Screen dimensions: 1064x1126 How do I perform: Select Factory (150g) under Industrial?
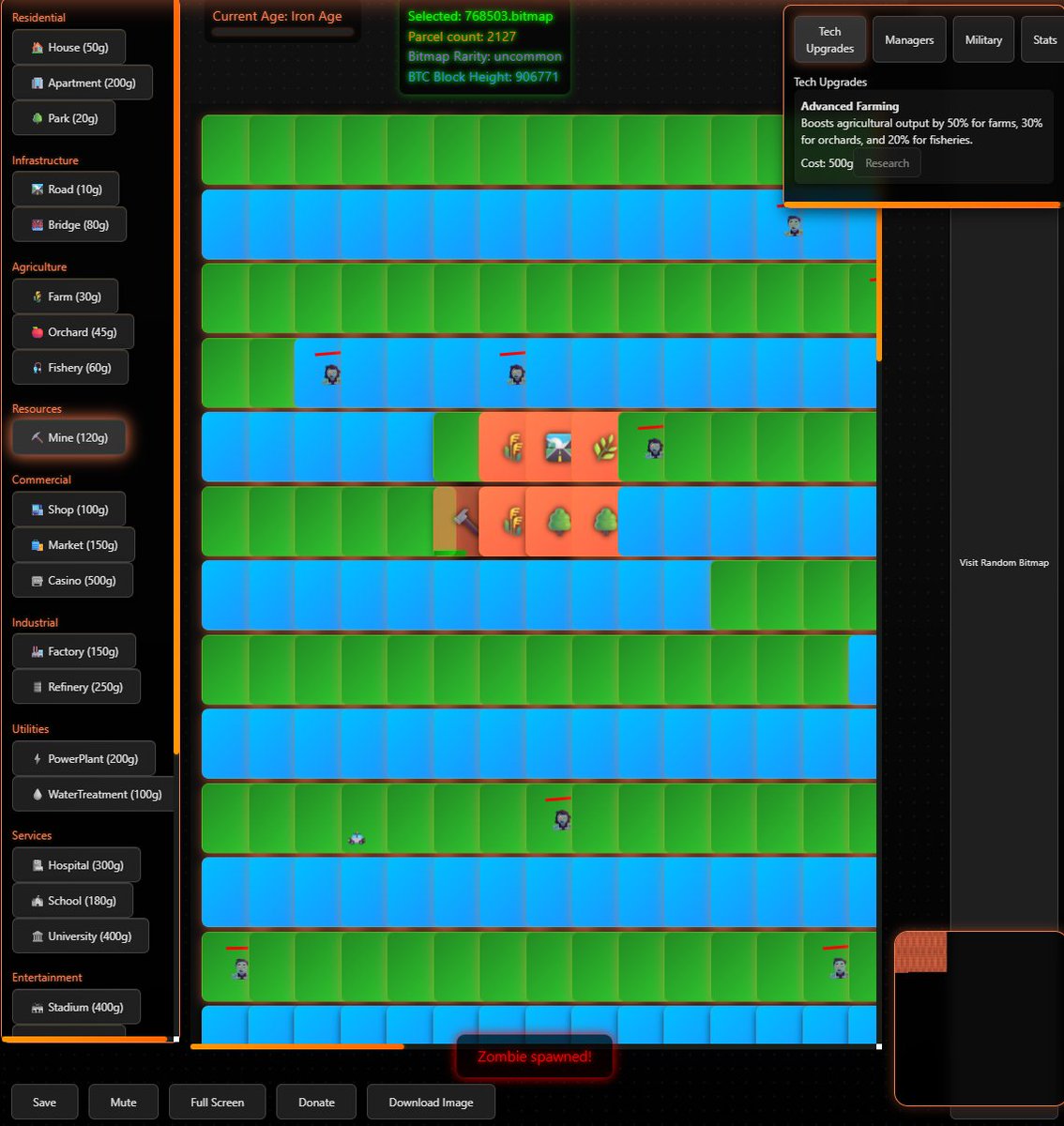73,651
